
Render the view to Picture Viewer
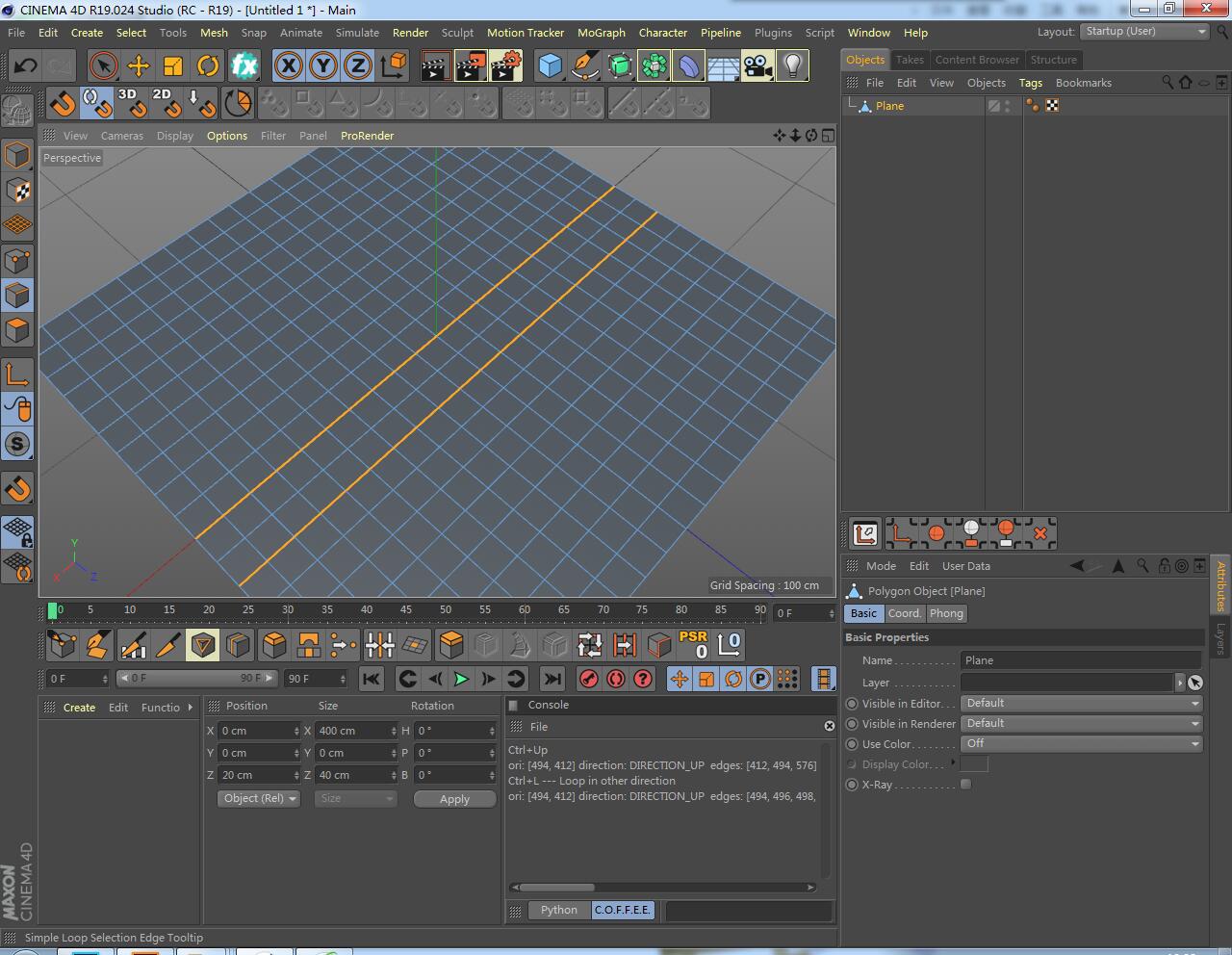click(470, 65)
